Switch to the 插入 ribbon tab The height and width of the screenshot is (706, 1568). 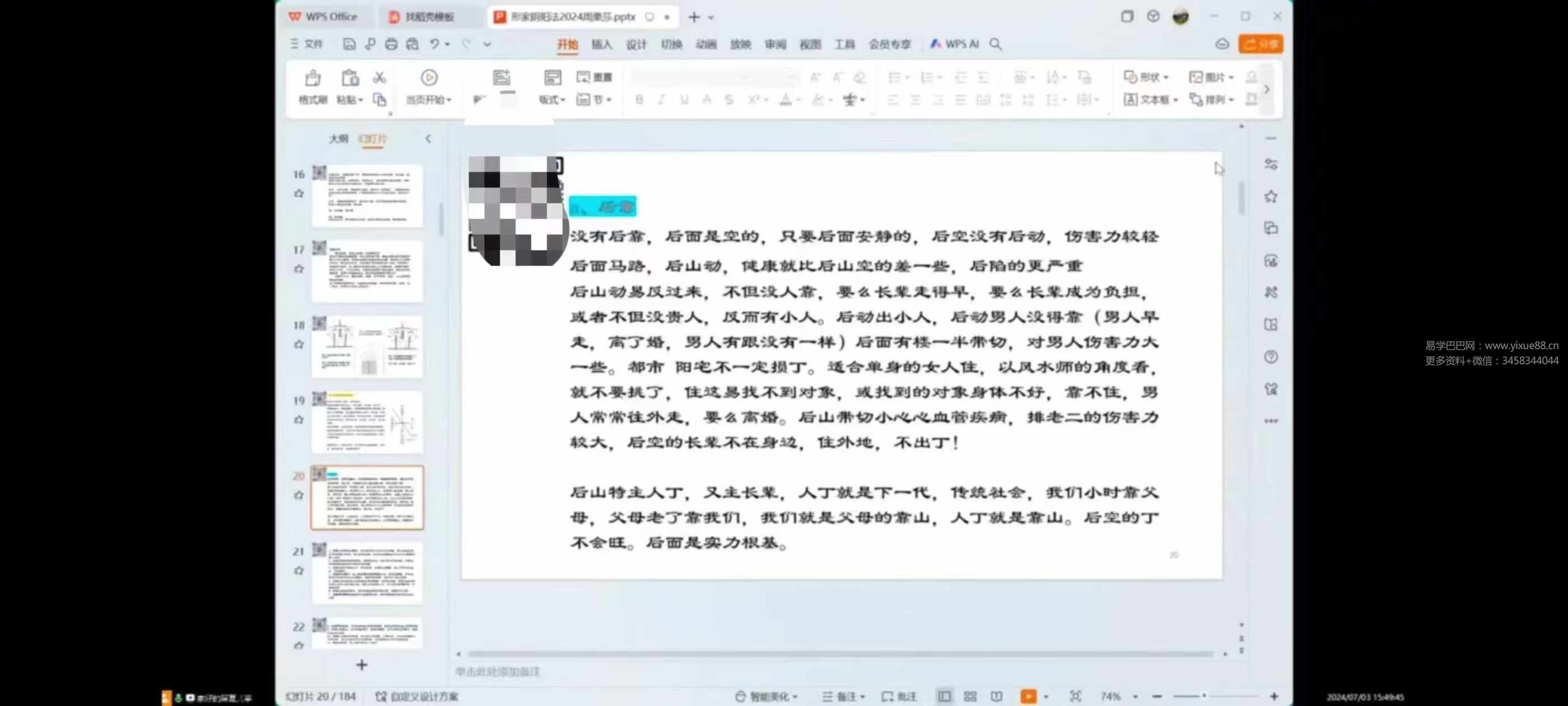601,44
